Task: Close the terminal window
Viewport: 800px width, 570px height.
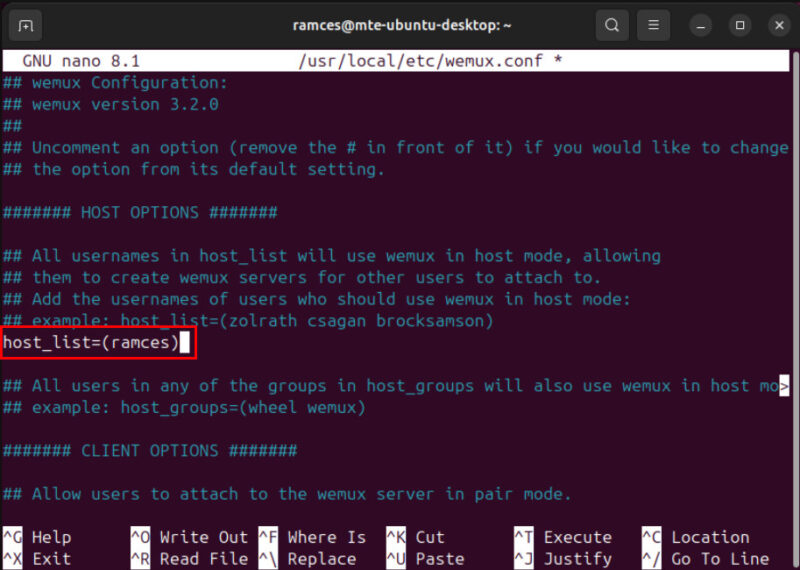Action: [x=779, y=26]
